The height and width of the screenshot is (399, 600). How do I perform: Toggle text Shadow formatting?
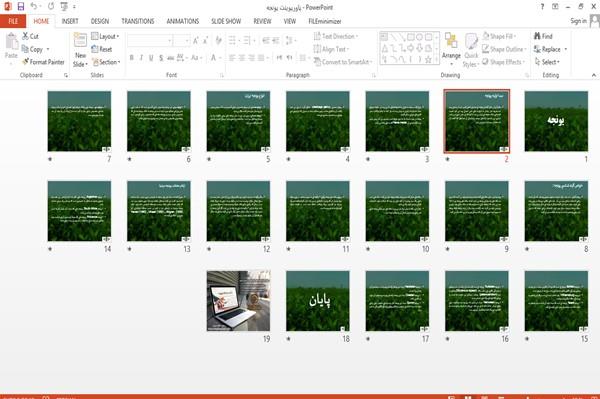(161, 58)
